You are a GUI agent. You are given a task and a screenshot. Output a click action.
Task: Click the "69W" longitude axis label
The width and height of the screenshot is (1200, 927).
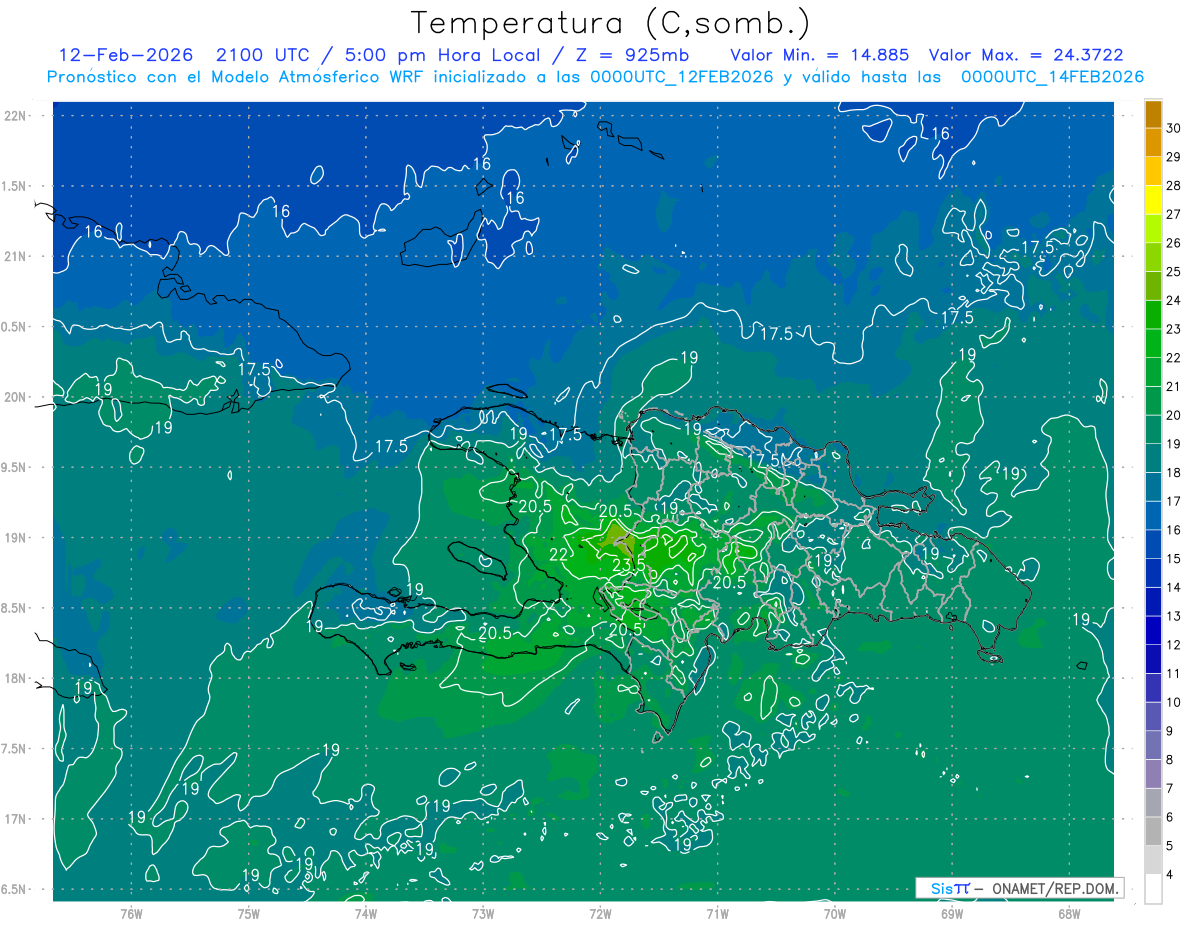click(952, 913)
